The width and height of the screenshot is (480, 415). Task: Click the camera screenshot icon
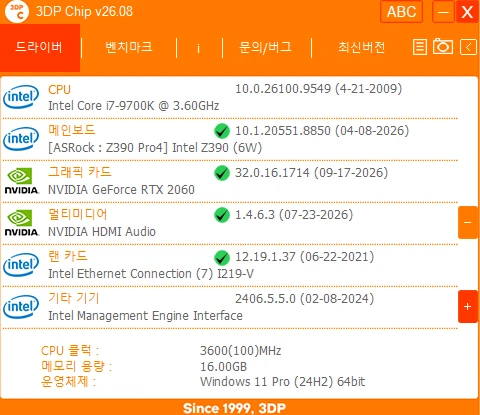[x=443, y=46]
